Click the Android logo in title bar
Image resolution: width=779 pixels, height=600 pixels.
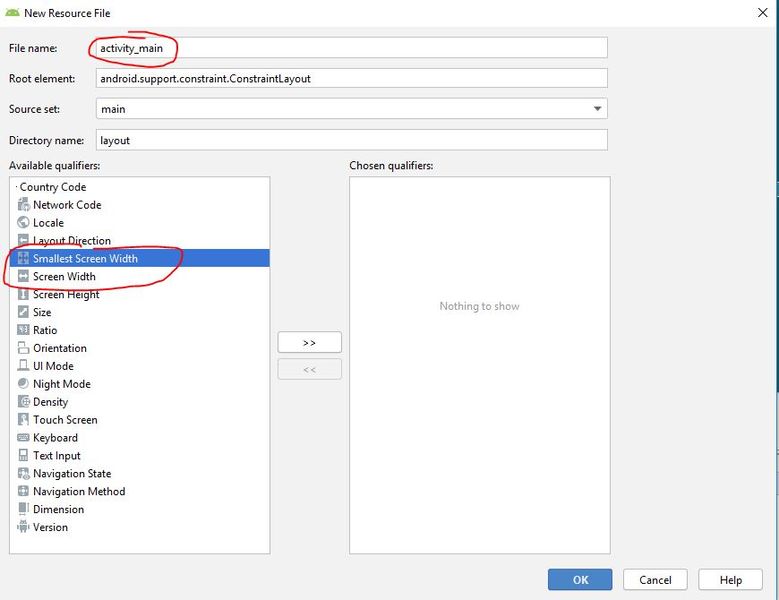coord(12,12)
